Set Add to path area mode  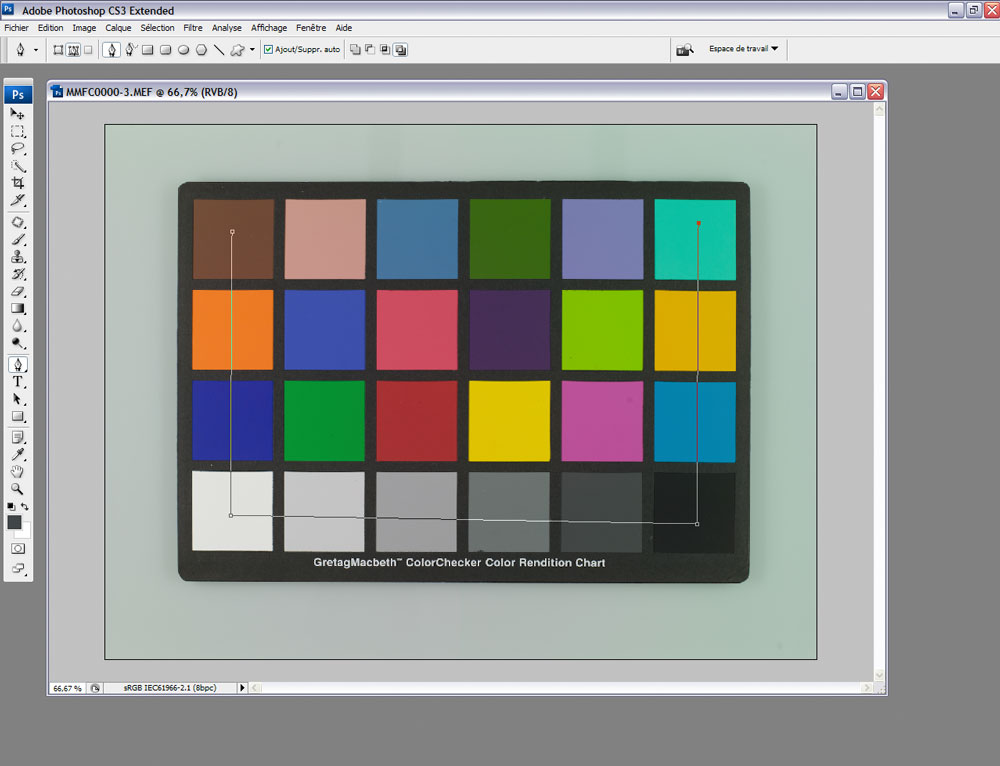(355, 49)
